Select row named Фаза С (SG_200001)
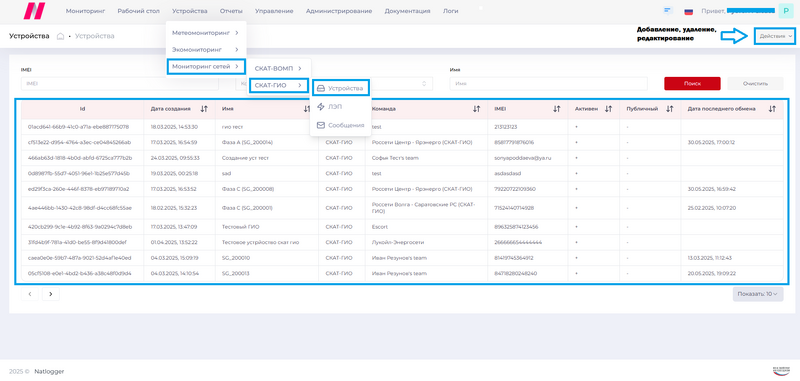The image size is (800, 381). [x=402, y=208]
